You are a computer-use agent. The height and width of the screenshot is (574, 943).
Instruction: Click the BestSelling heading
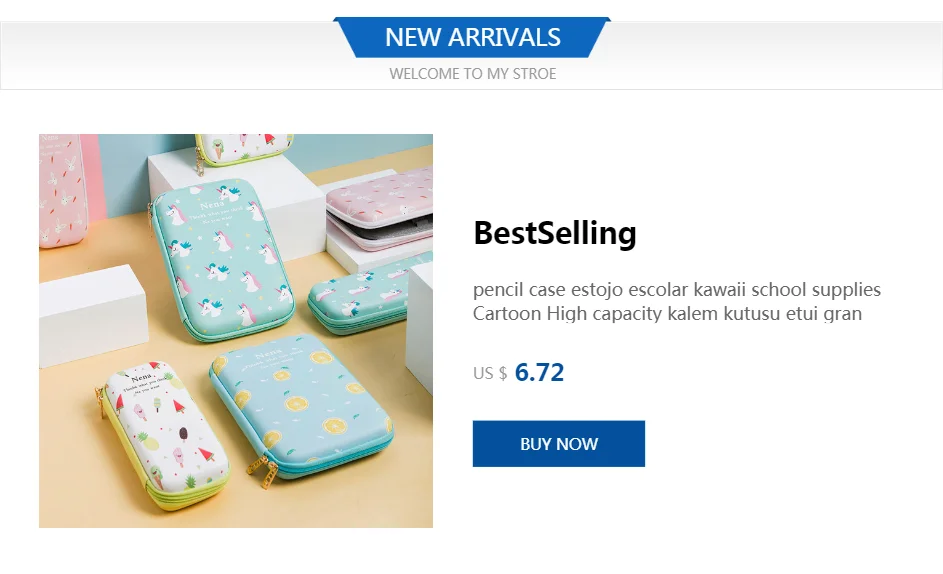pos(554,233)
